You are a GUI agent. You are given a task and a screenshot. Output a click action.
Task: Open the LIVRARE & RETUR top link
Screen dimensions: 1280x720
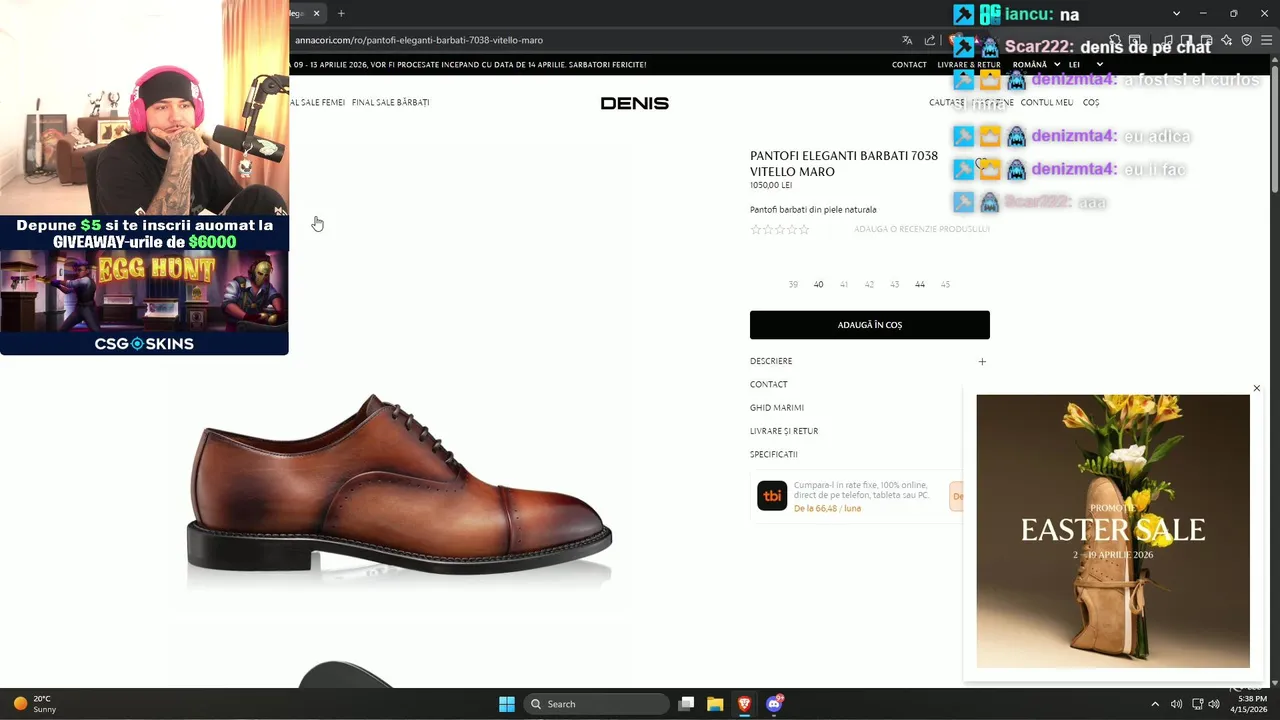968,64
